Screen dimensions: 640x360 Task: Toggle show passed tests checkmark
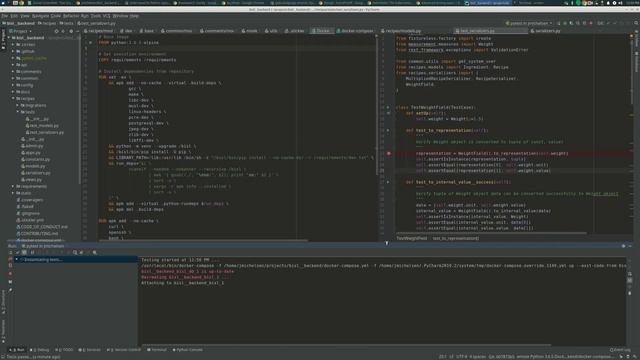click(17, 252)
